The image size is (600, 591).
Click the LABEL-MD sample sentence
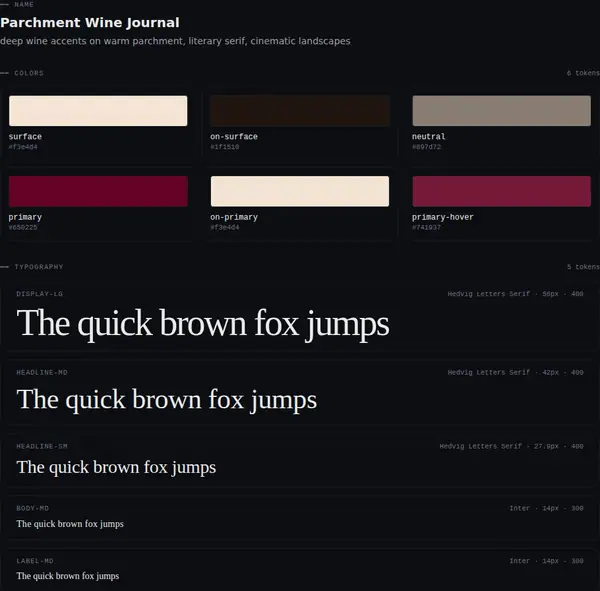[x=68, y=576]
